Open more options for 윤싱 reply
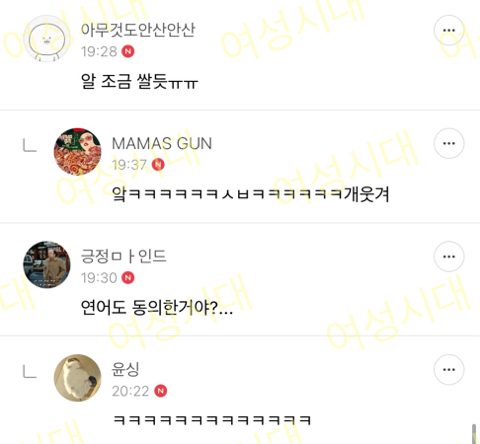480x444 pixels. coord(449,369)
